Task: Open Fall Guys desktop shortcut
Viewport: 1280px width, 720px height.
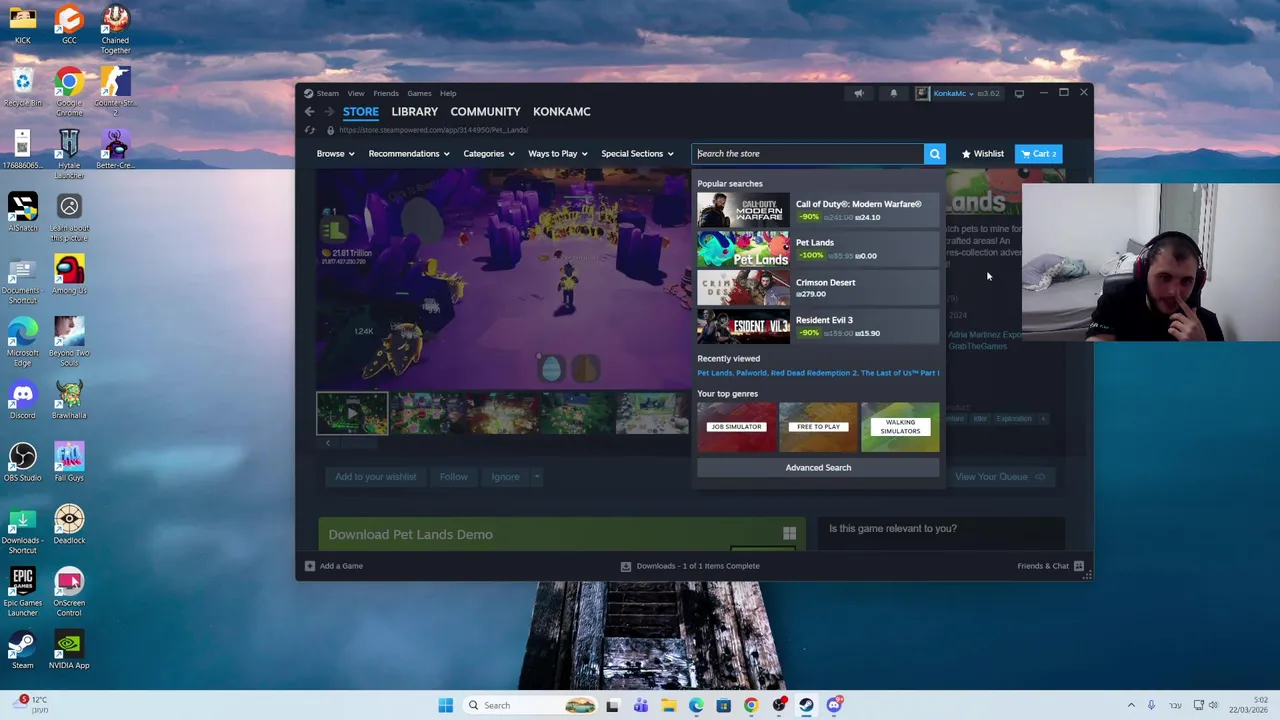Action: tap(69, 462)
